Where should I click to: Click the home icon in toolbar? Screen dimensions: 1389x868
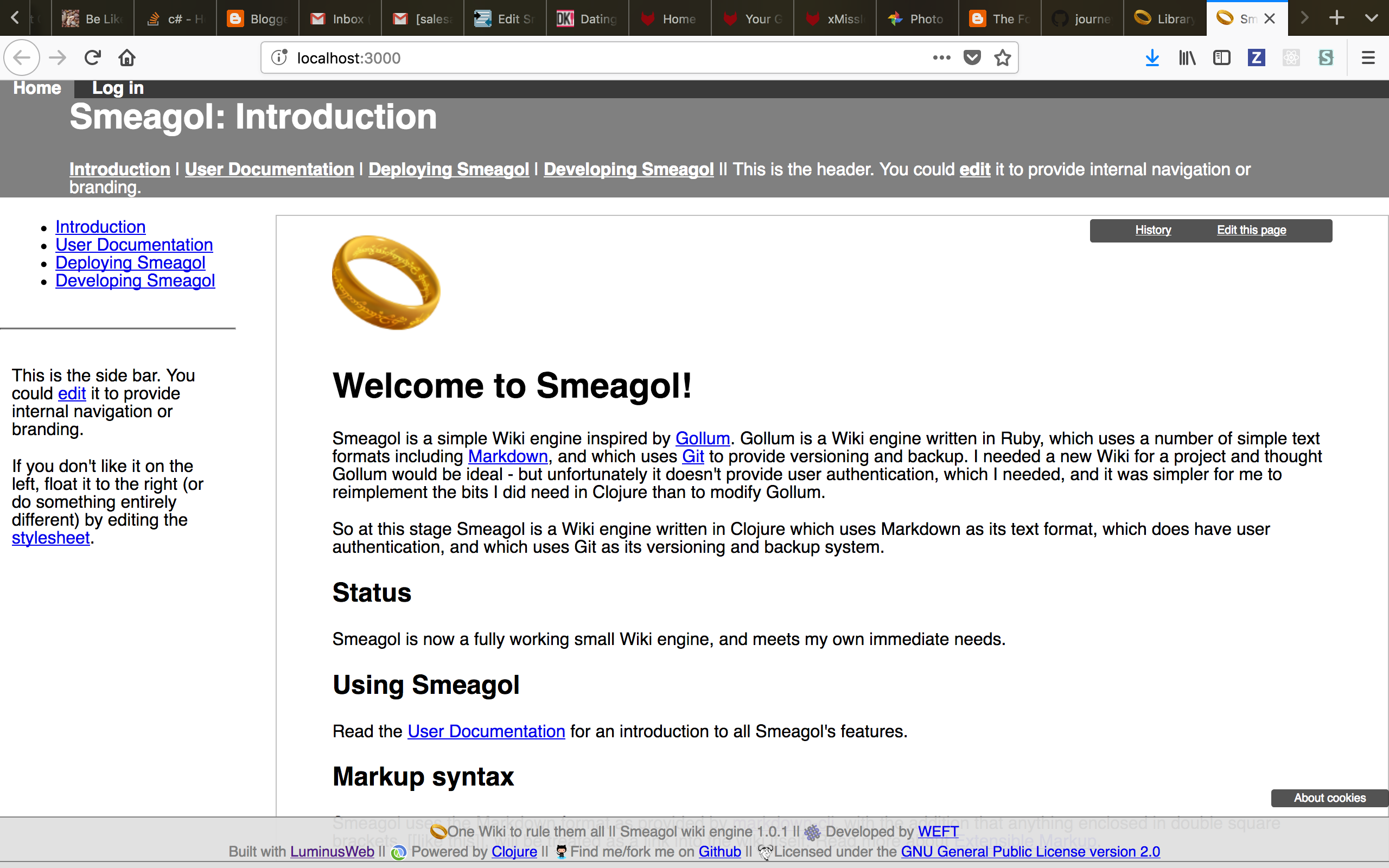coord(127,58)
